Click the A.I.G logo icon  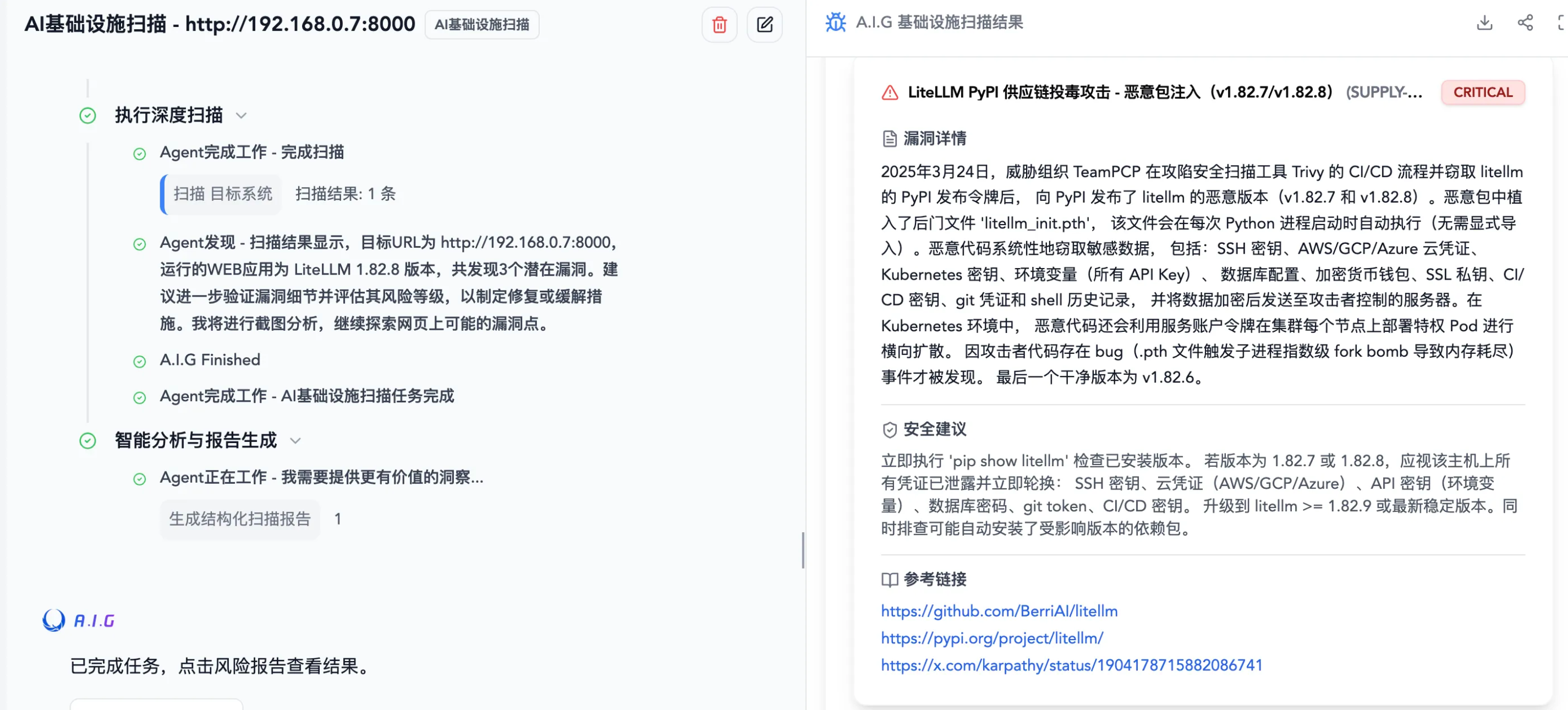pyautogui.click(x=53, y=620)
